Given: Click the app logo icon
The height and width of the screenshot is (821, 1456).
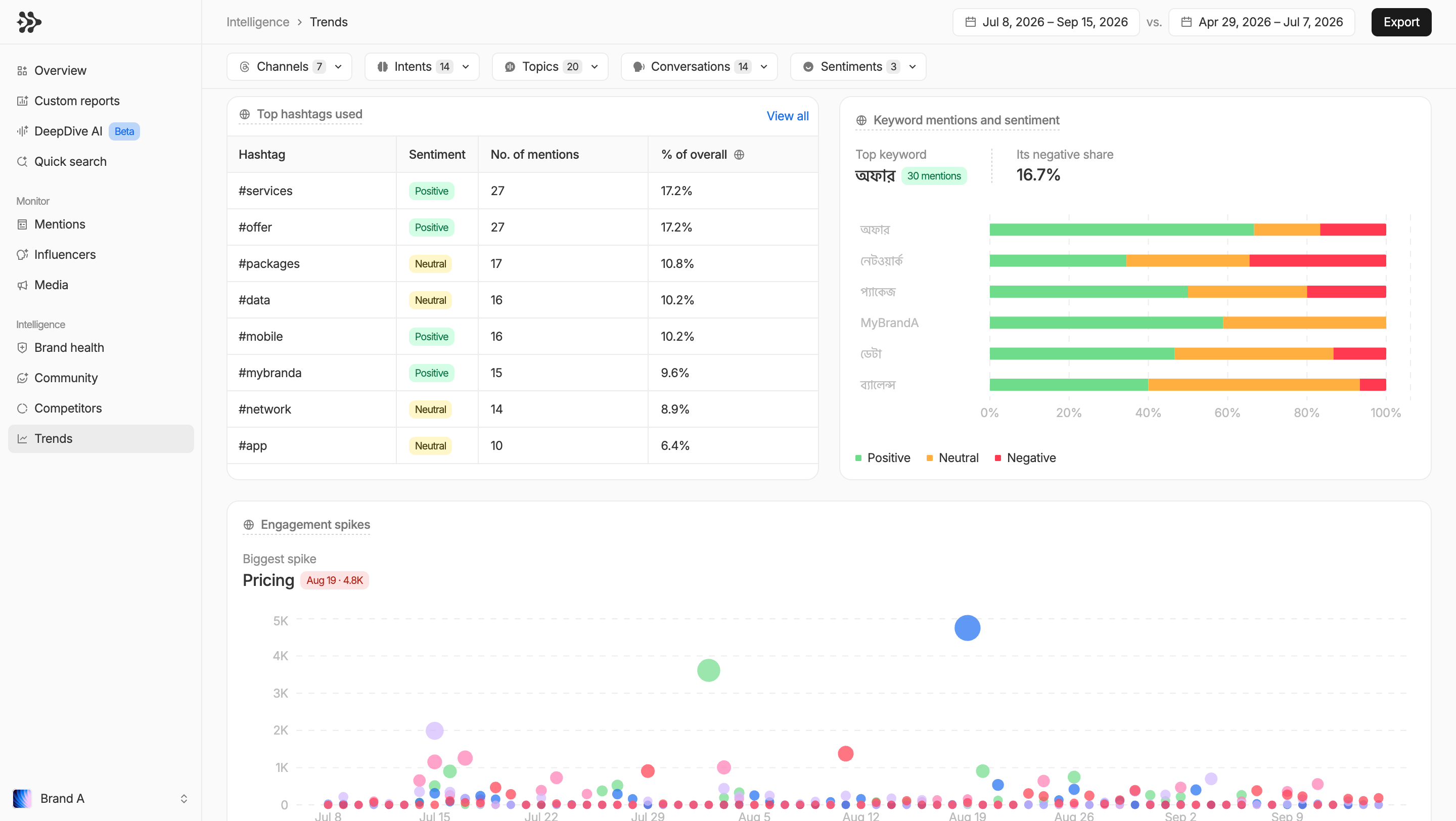Looking at the screenshot, I should click(x=29, y=22).
